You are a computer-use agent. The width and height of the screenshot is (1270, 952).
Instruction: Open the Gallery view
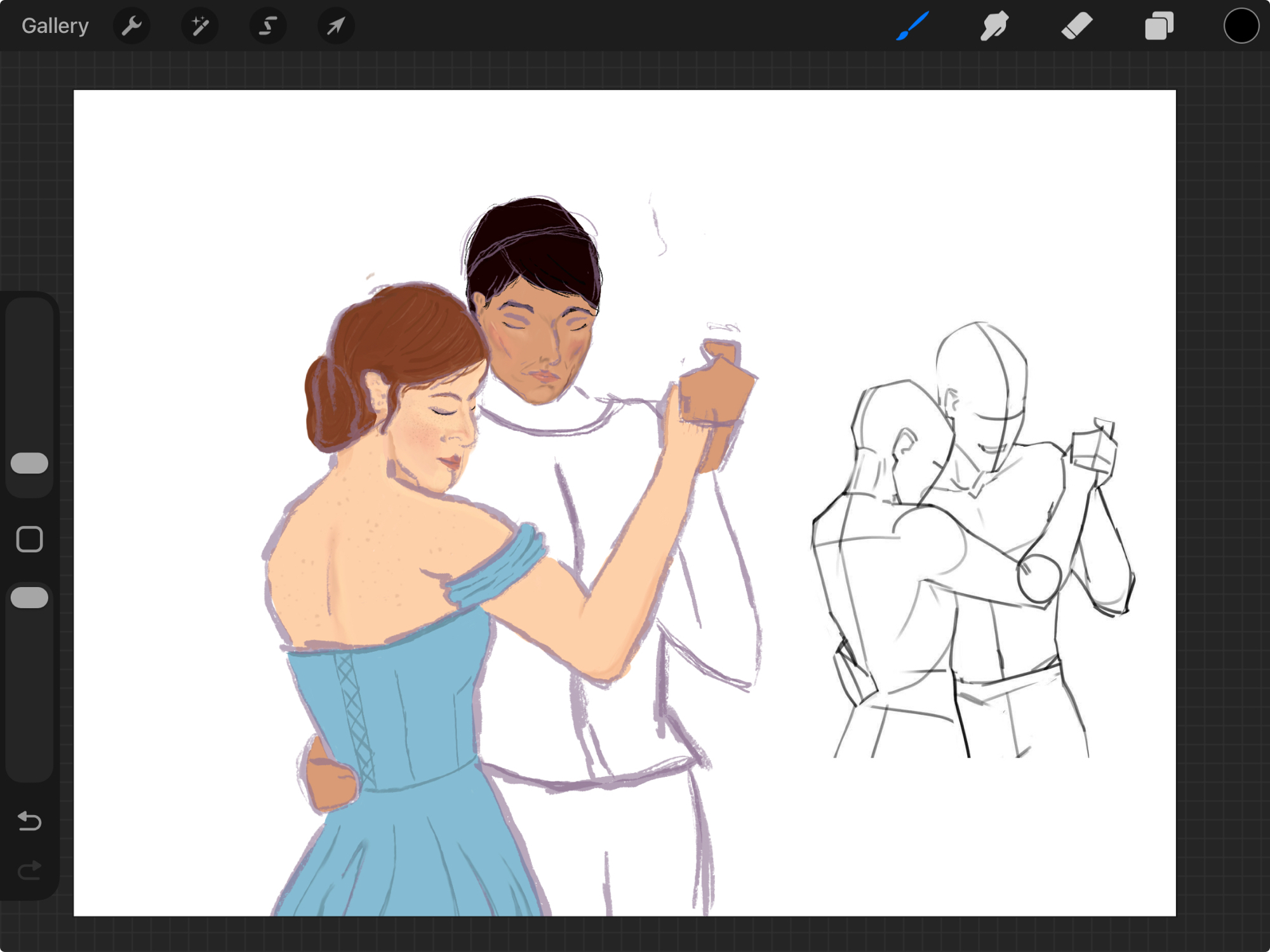55,26
